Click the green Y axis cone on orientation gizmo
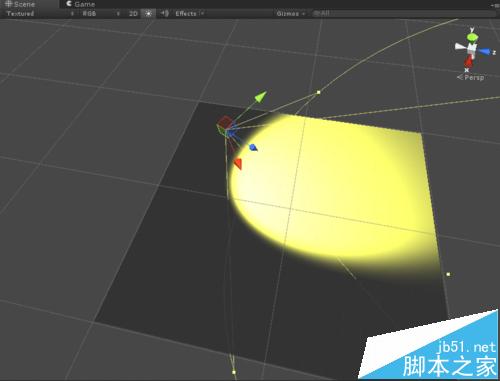500x381 pixels. [x=471, y=37]
